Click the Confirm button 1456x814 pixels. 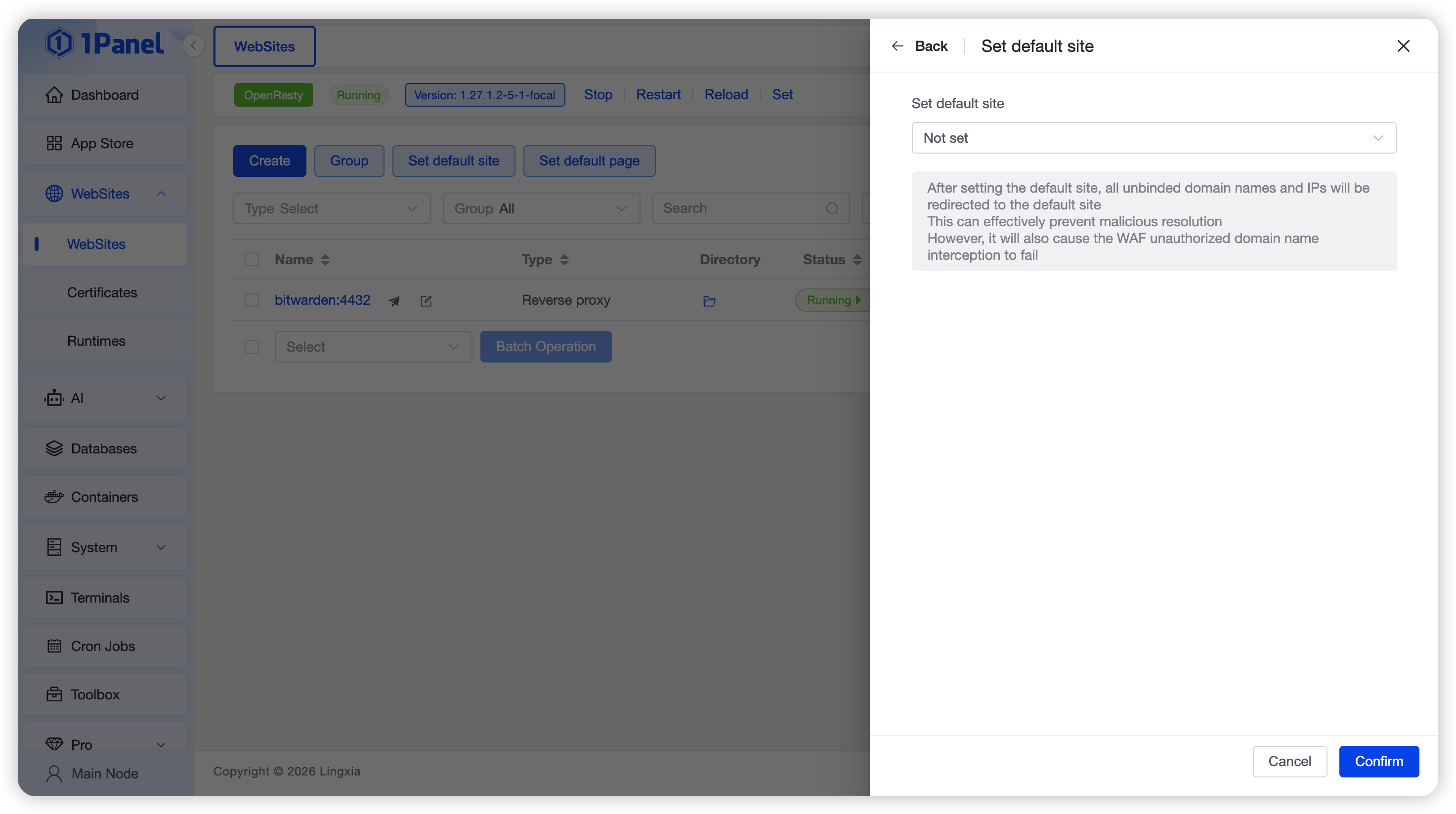point(1378,762)
